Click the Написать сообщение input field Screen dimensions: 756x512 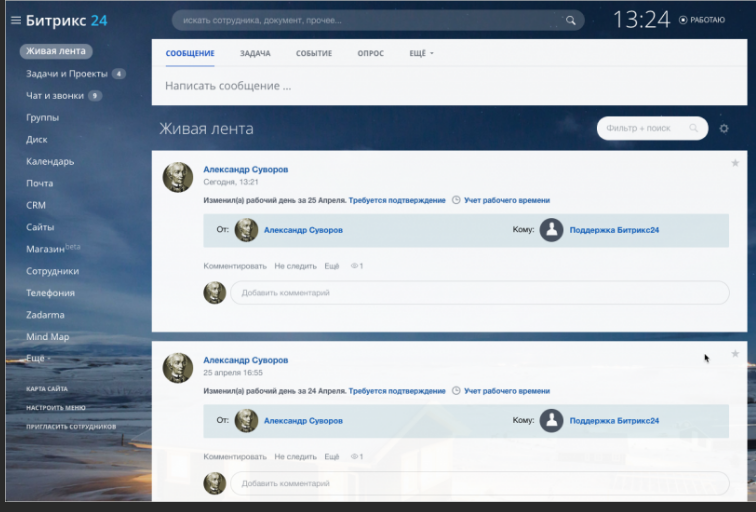(400, 86)
